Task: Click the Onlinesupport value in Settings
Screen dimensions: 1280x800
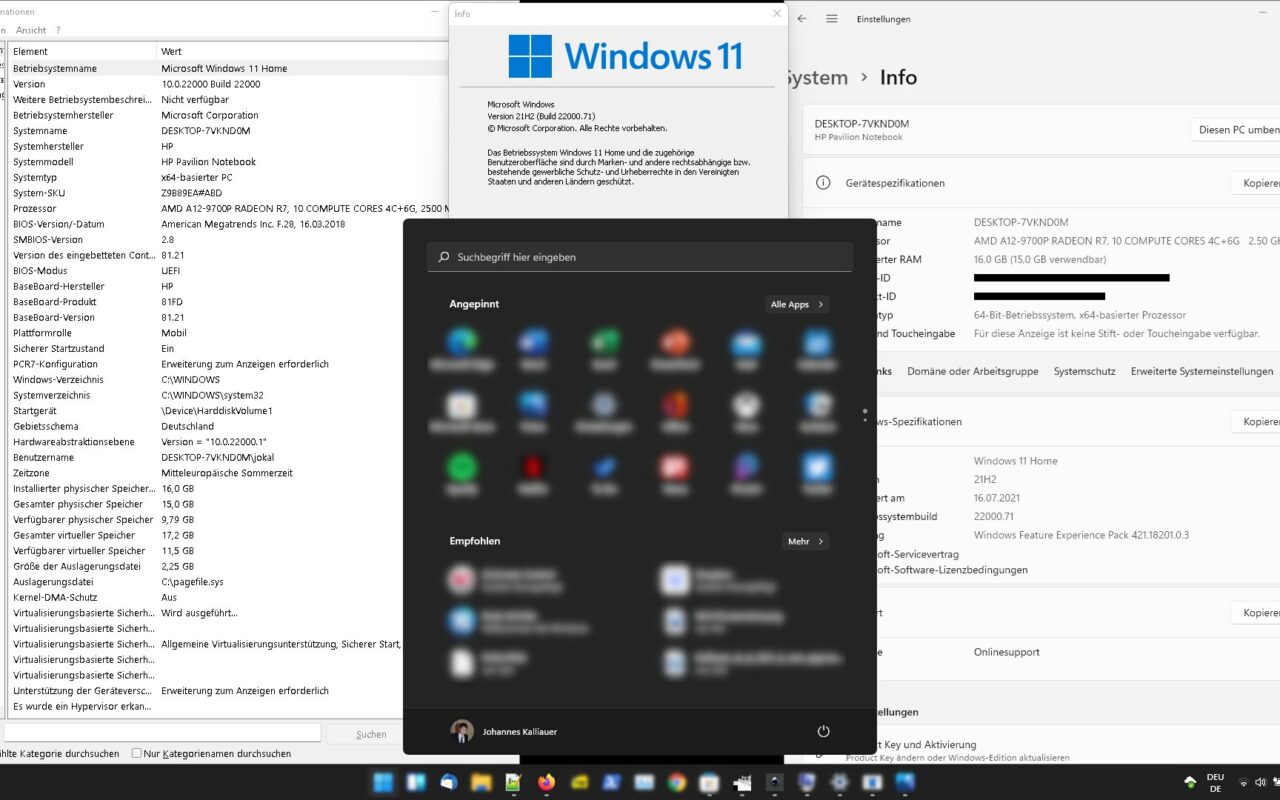Action: pos(1007,652)
